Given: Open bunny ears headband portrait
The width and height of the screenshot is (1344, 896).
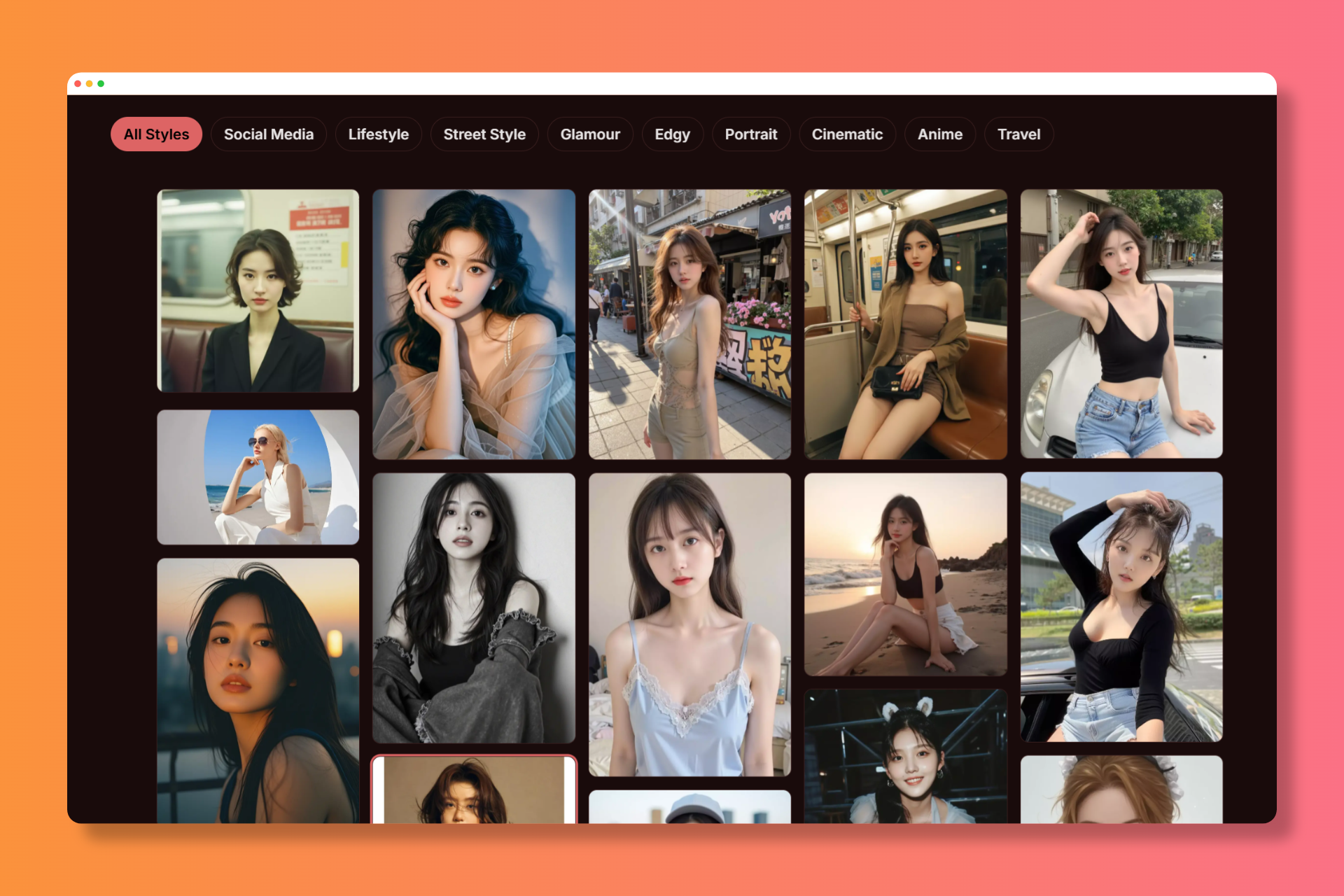Looking at the screenshot, I should click(905, 756).
